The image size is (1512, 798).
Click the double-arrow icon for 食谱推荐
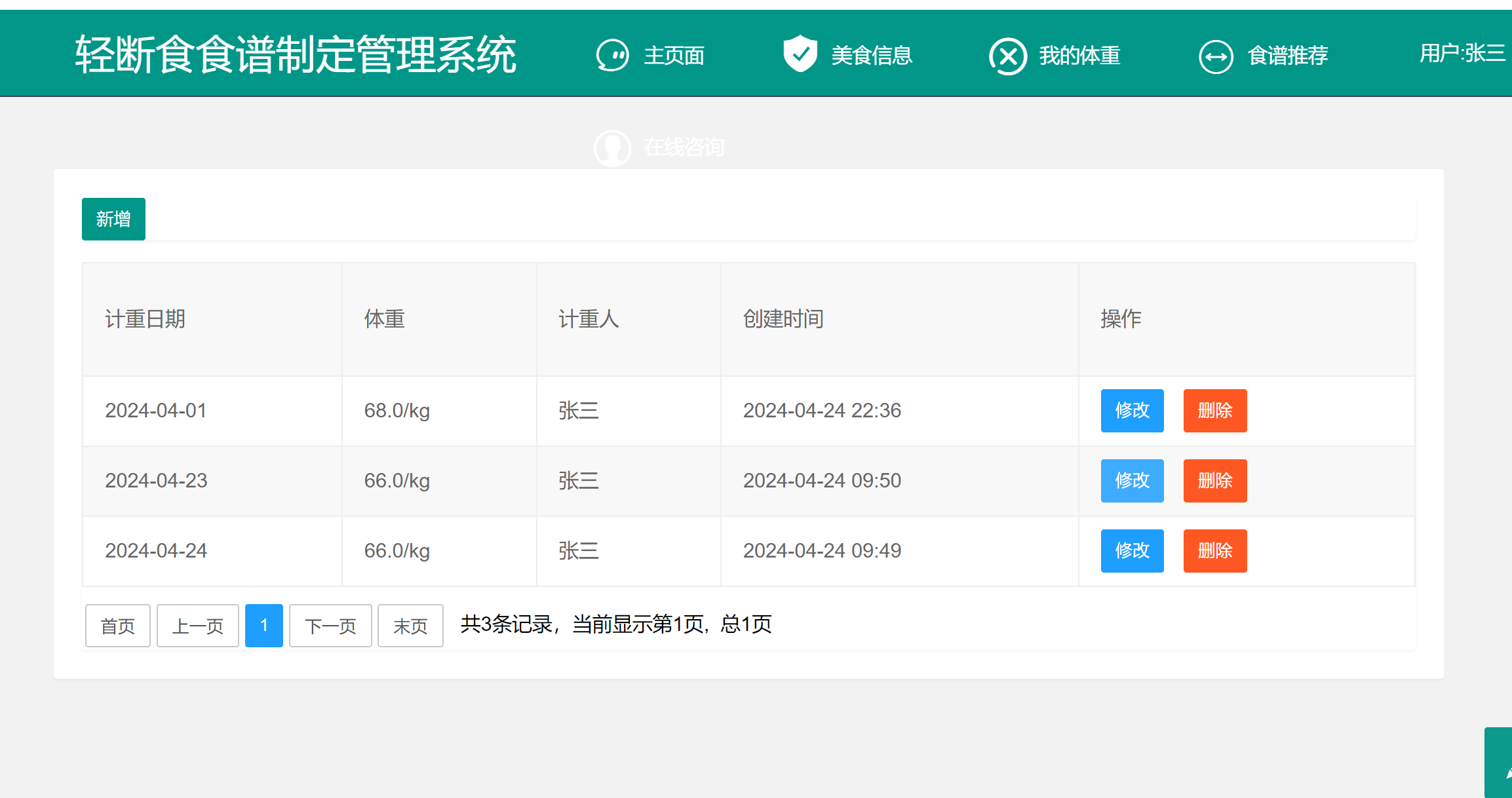coord(1216,57)
